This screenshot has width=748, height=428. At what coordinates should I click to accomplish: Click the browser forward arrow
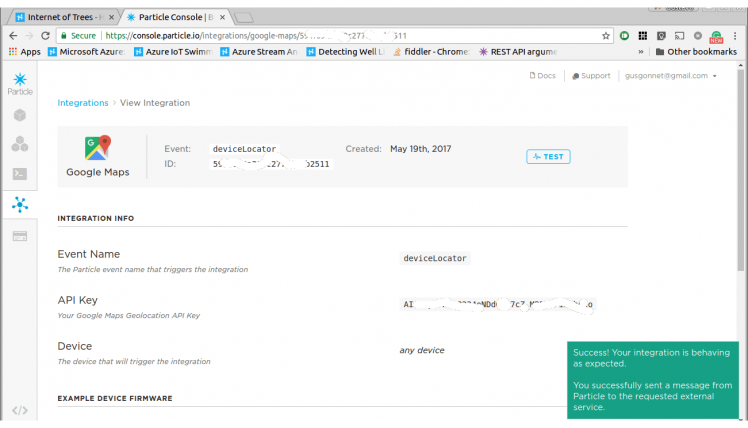(29, 35)
